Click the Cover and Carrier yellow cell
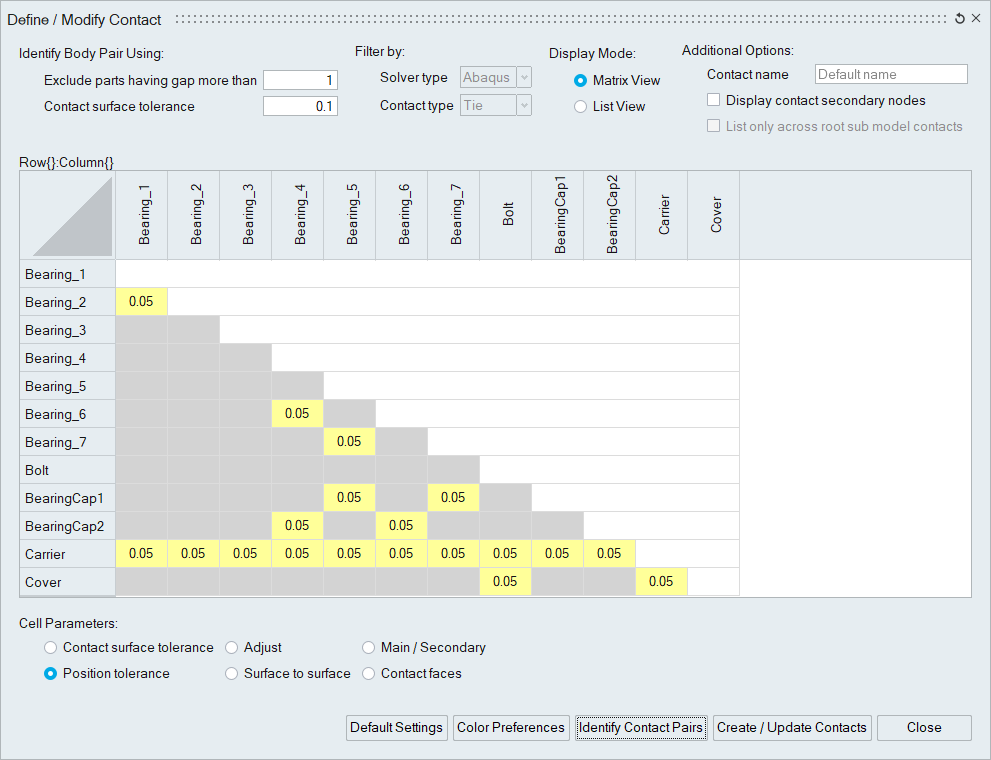The width and height of the screenshot is (991, 760). [661, 582]
